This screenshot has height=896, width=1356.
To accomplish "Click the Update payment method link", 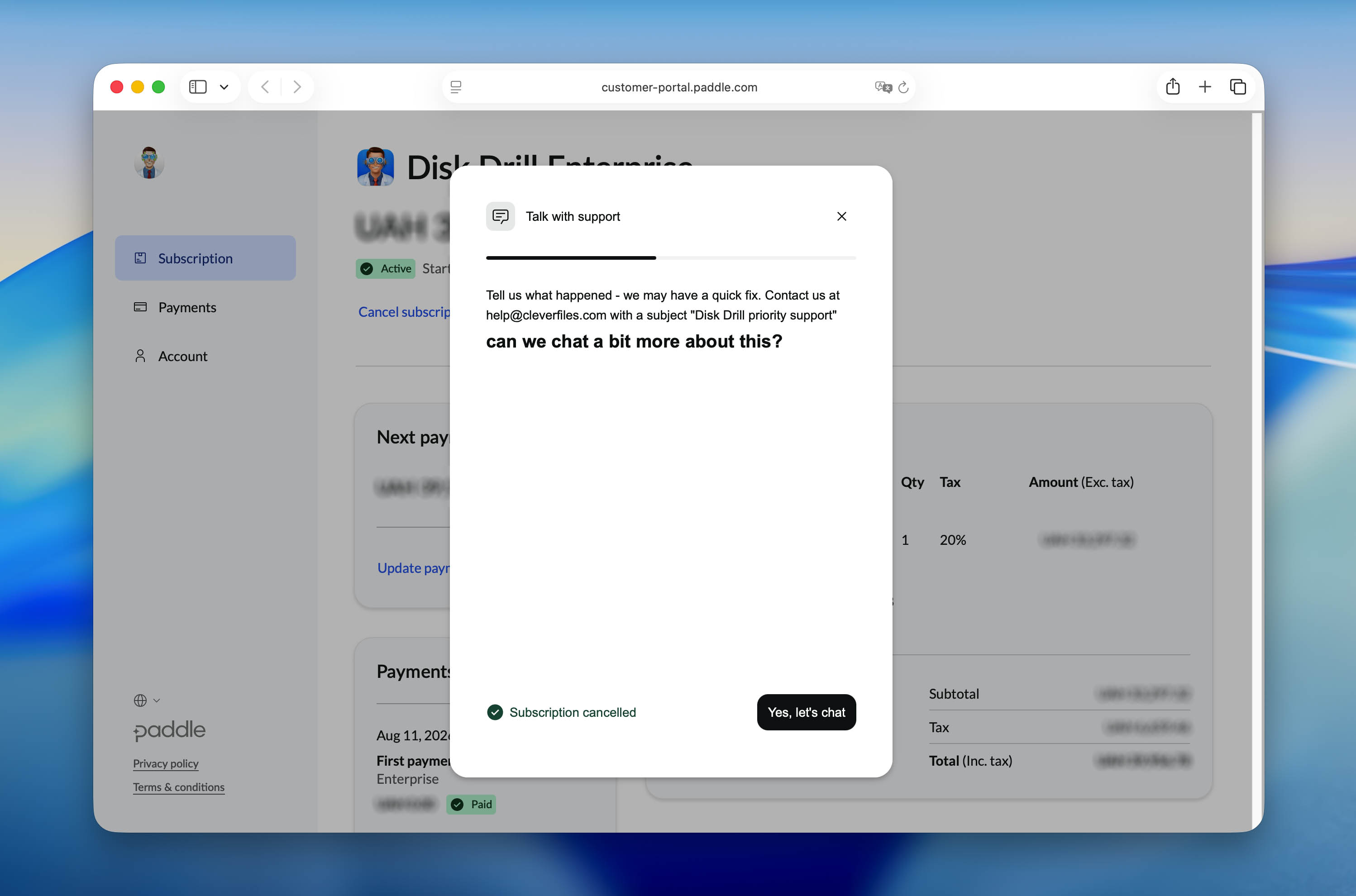I will (x=414, y=568).
